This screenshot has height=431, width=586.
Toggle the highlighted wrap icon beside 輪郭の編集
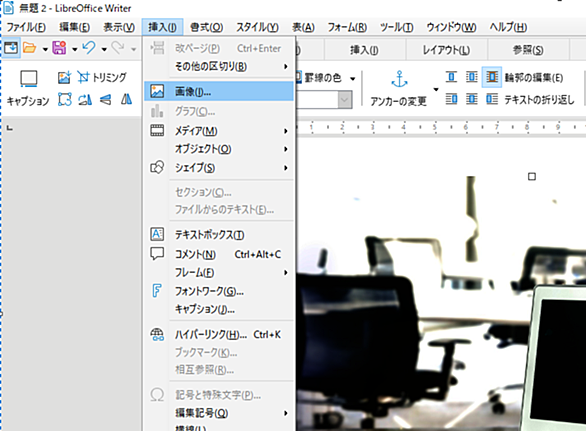click(x=492, y=77)
